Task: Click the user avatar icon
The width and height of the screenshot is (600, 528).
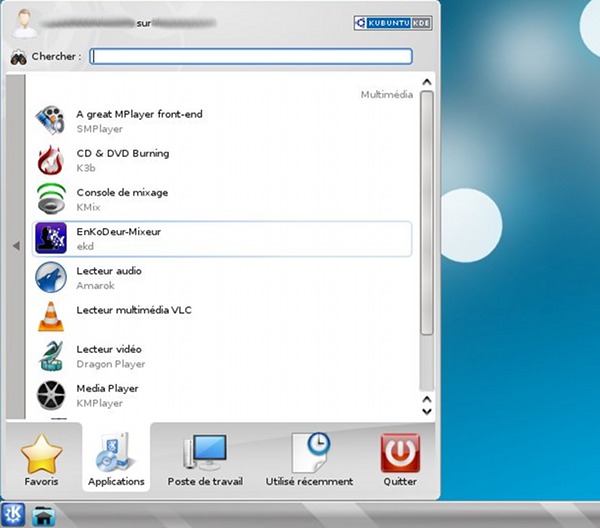Action: pos(25,24)
